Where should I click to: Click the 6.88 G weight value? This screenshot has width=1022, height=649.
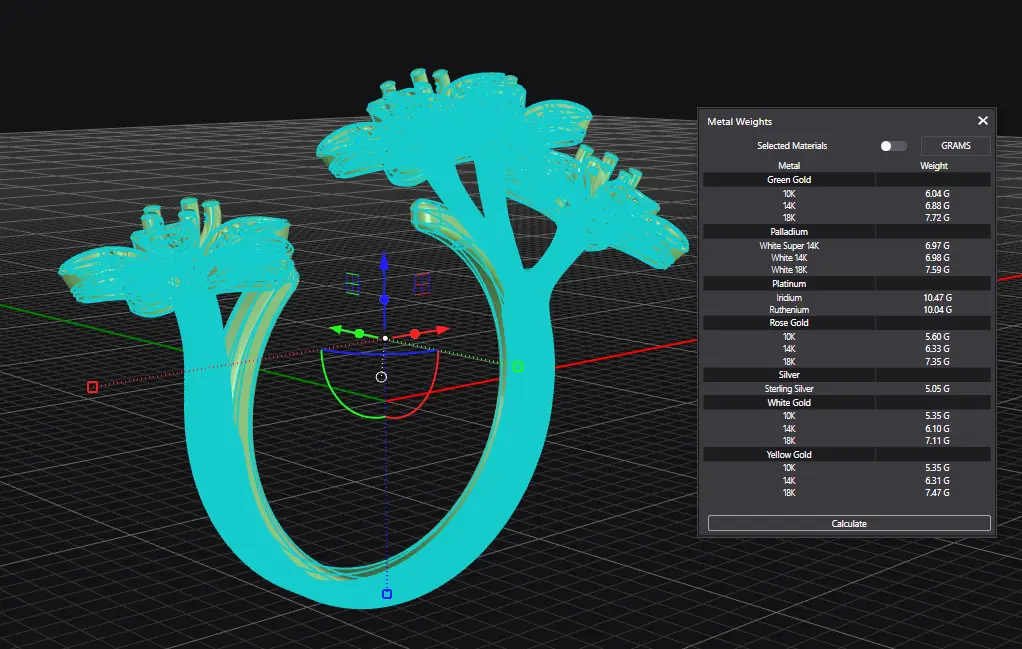pyautogui.click(x=937, y=206)
